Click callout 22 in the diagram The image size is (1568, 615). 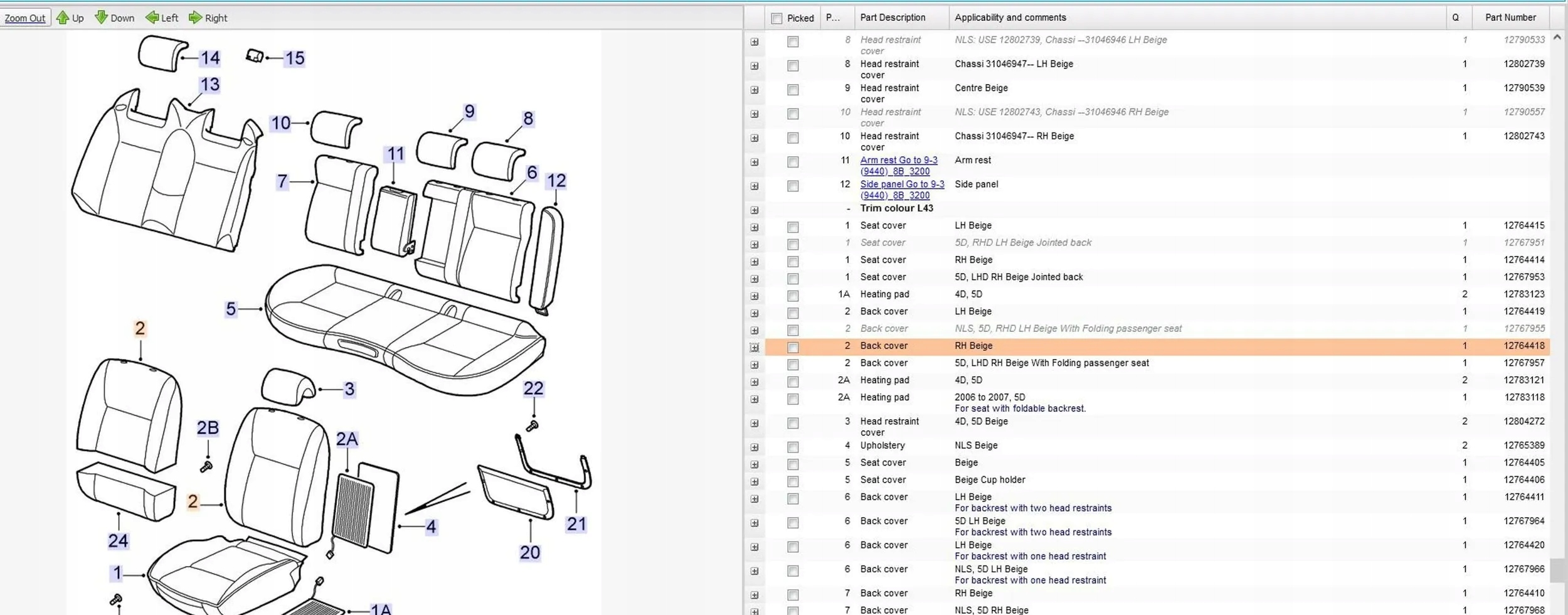pos(533,388)
